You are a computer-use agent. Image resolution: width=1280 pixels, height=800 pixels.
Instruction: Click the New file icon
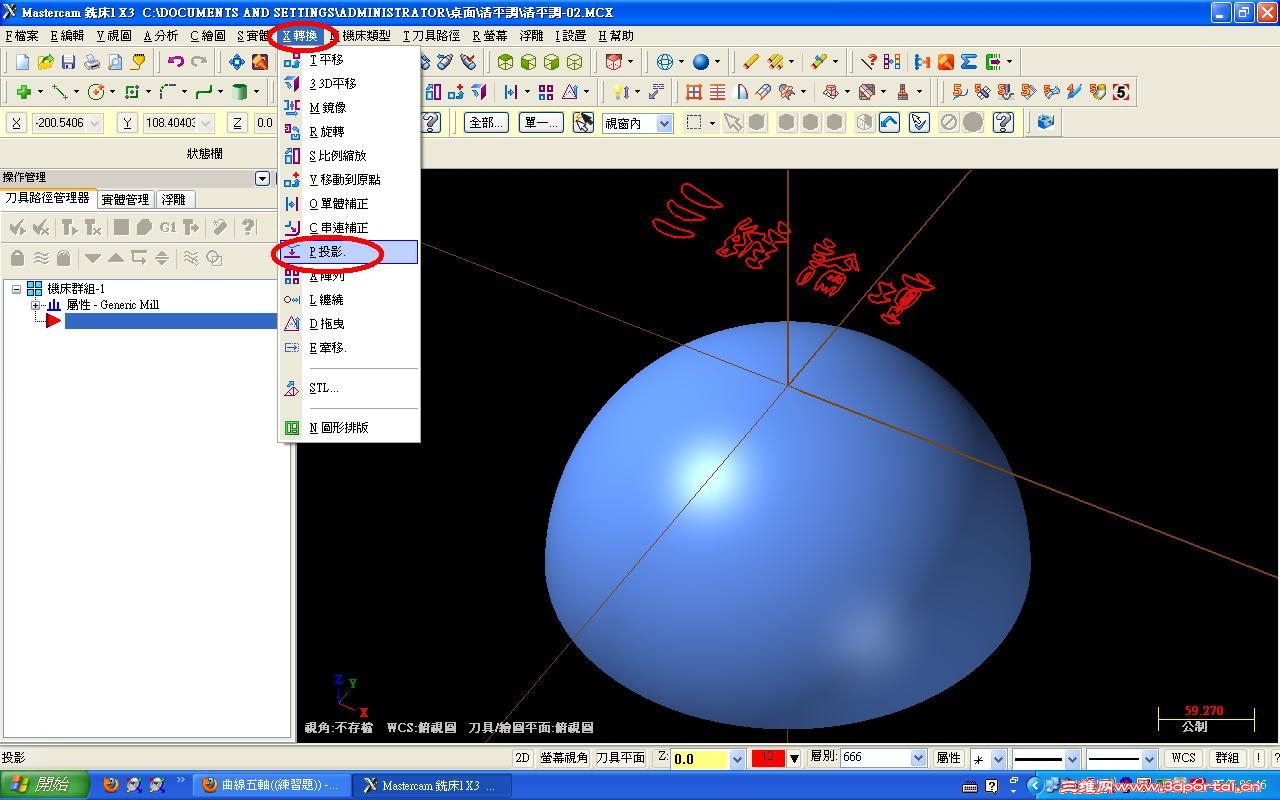[x=23, y=62]
